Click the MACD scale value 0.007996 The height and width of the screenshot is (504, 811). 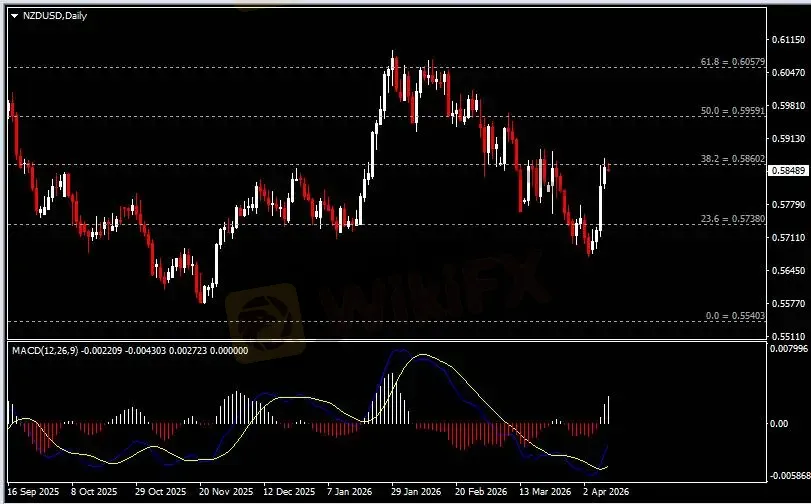(x=789, y=348)
